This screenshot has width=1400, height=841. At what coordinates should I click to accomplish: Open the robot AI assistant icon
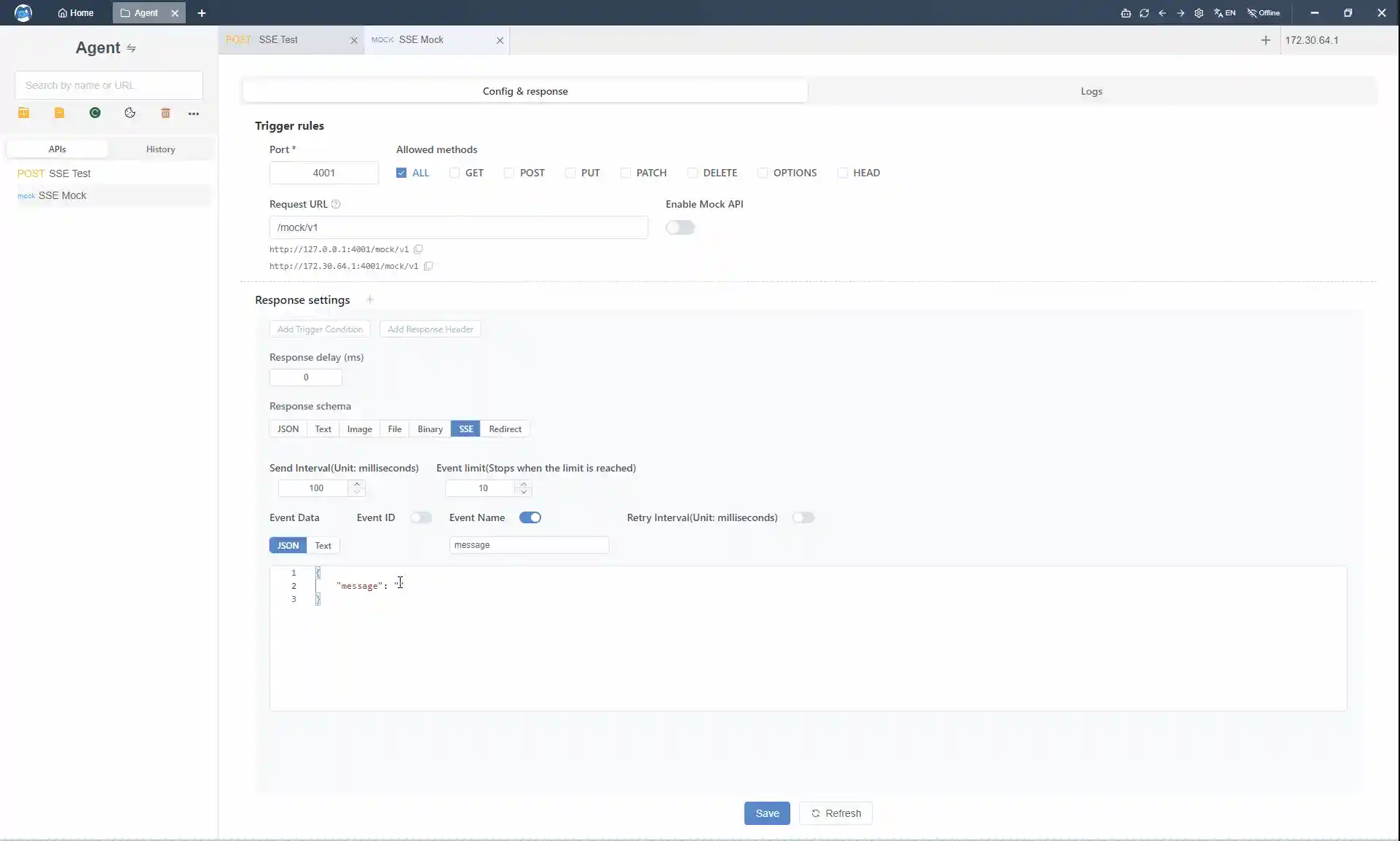coord(1125,13)
